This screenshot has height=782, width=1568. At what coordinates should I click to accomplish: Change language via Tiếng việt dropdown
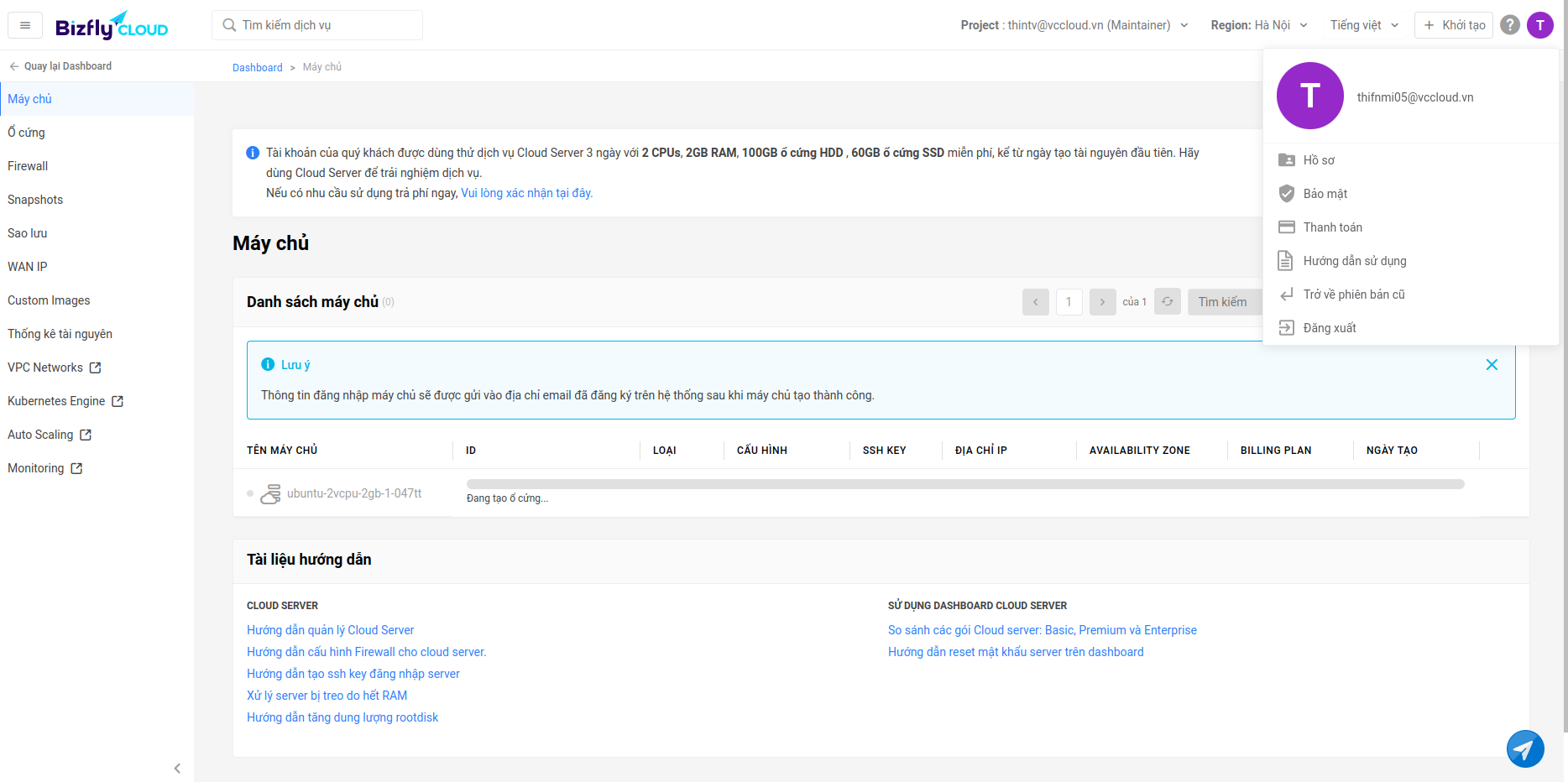pos(1364,25)
